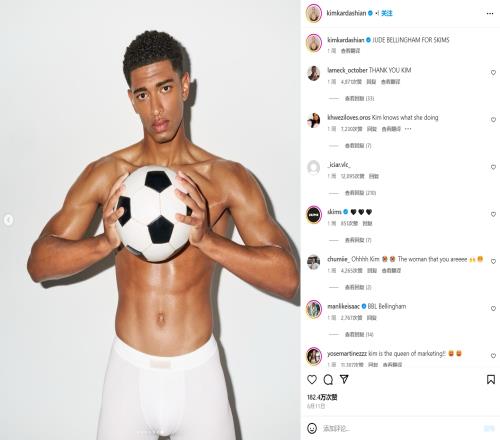Open more options three-dot menu
Screen dimensions: 500x440
[x=490, y=13]
